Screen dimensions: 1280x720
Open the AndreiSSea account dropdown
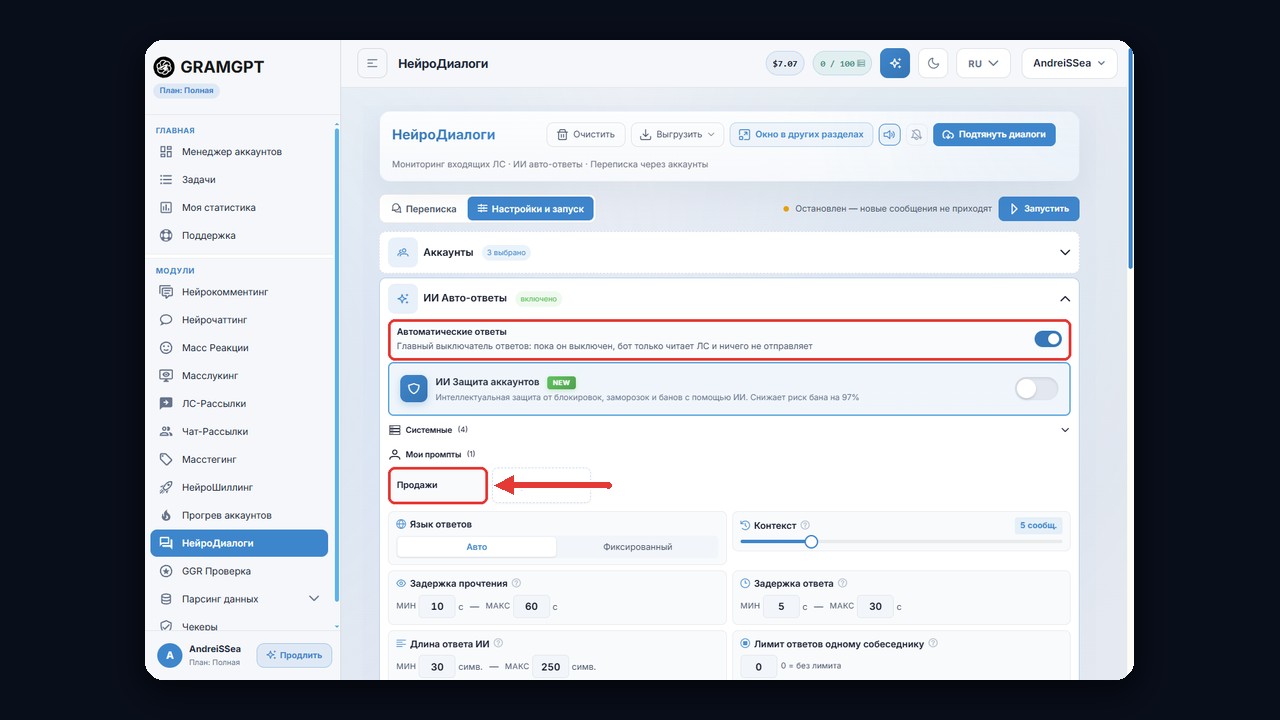(1069, 63)
